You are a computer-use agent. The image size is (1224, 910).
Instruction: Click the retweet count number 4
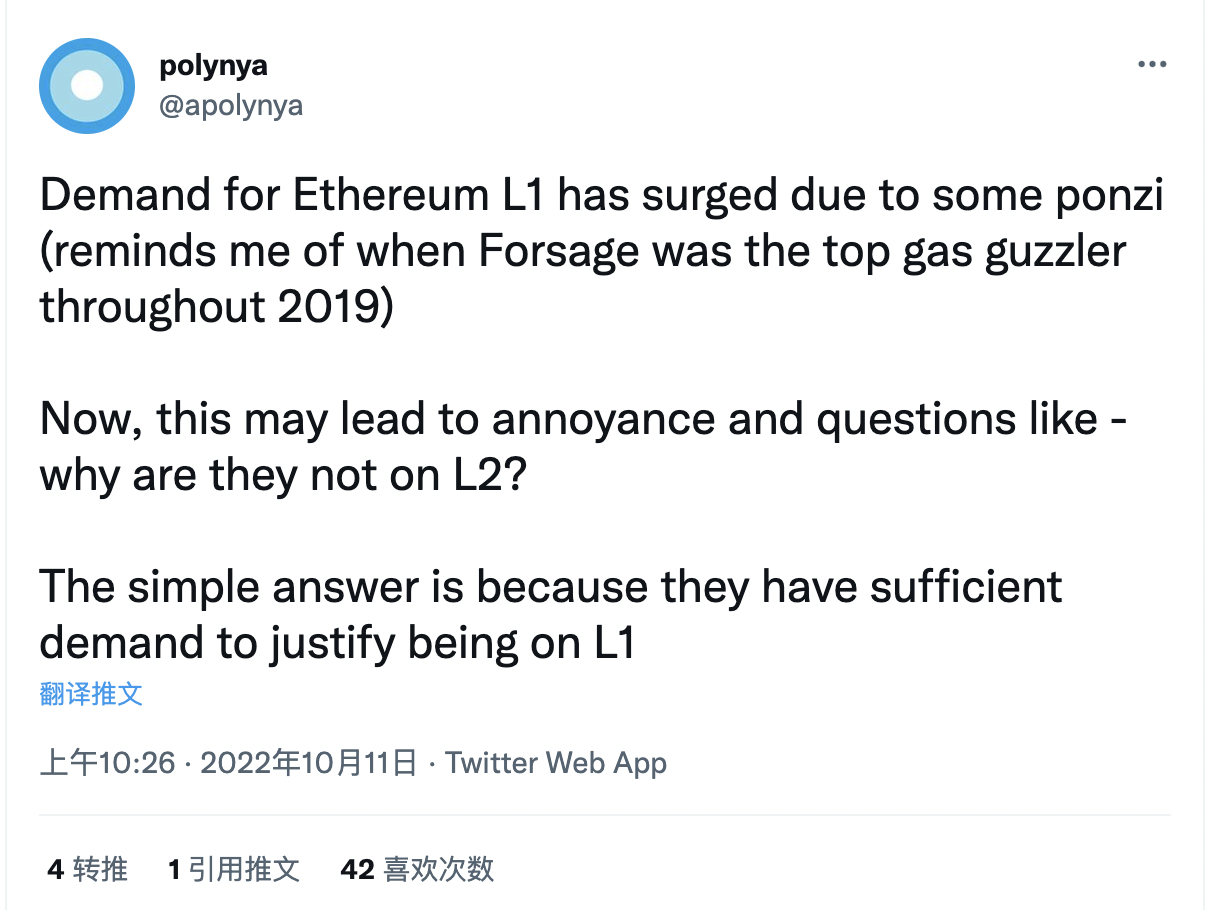pyautogui.click(x=55, y=869)
